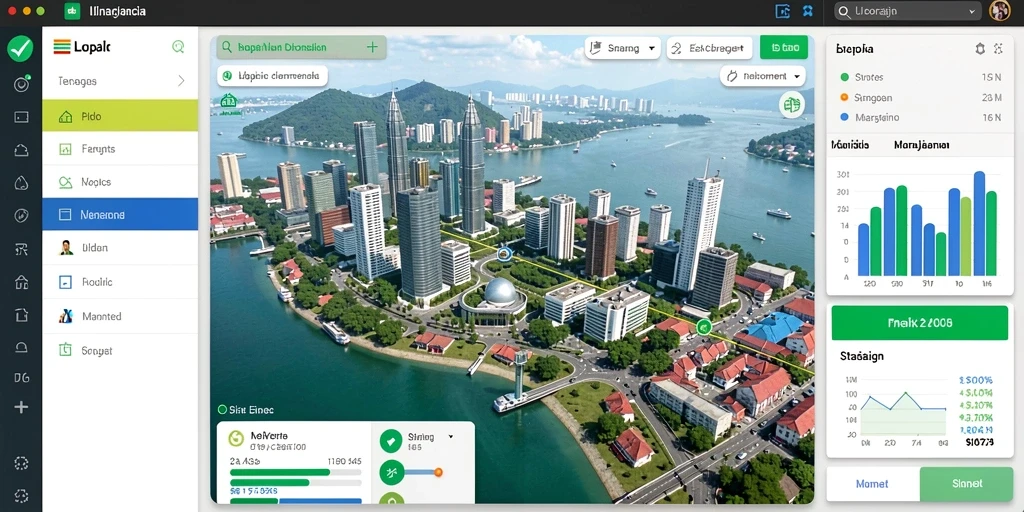Open the Nekoment dropdown on the map

(762, 76)
